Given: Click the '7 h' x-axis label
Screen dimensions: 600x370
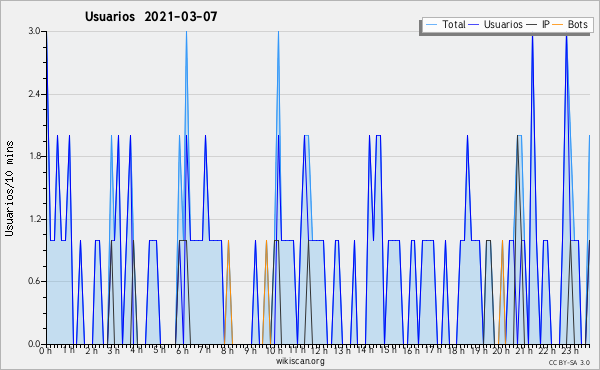Looking at the screenshot, I should (204, 350).
